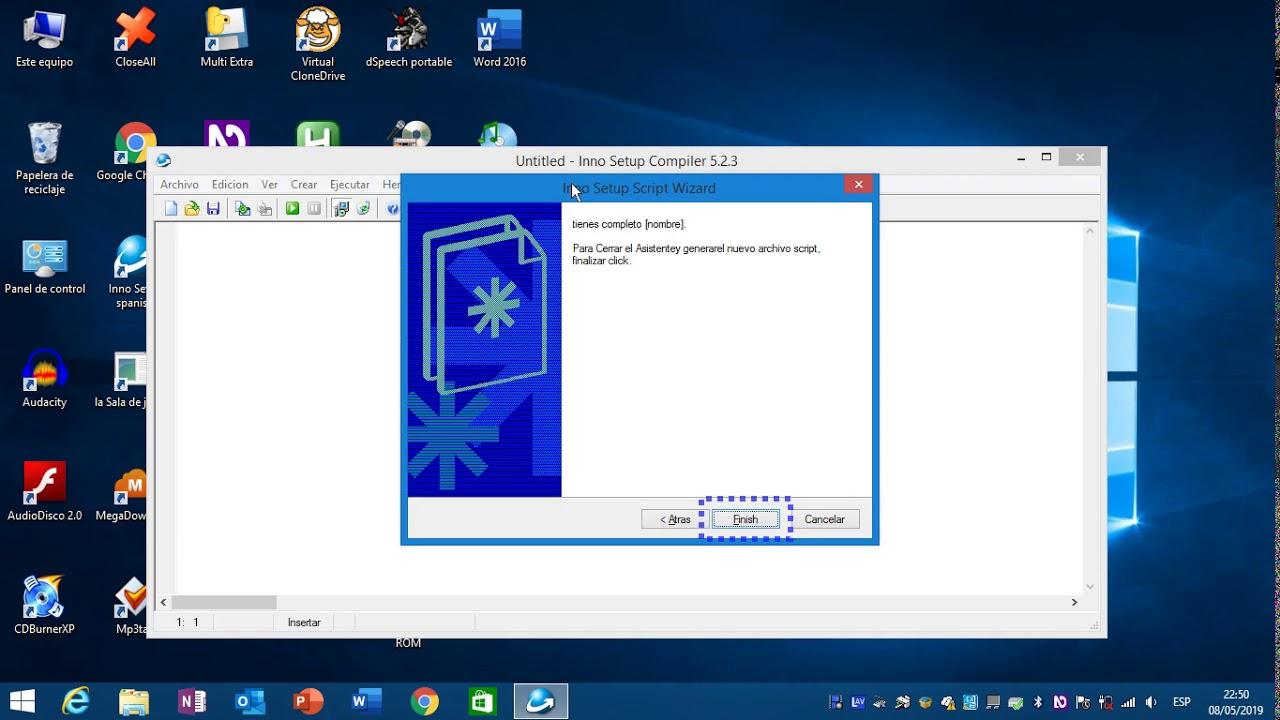Open the Multi Extra desktop folder
The width and height of the screenshot is (1280, 720).
[226, 40]
